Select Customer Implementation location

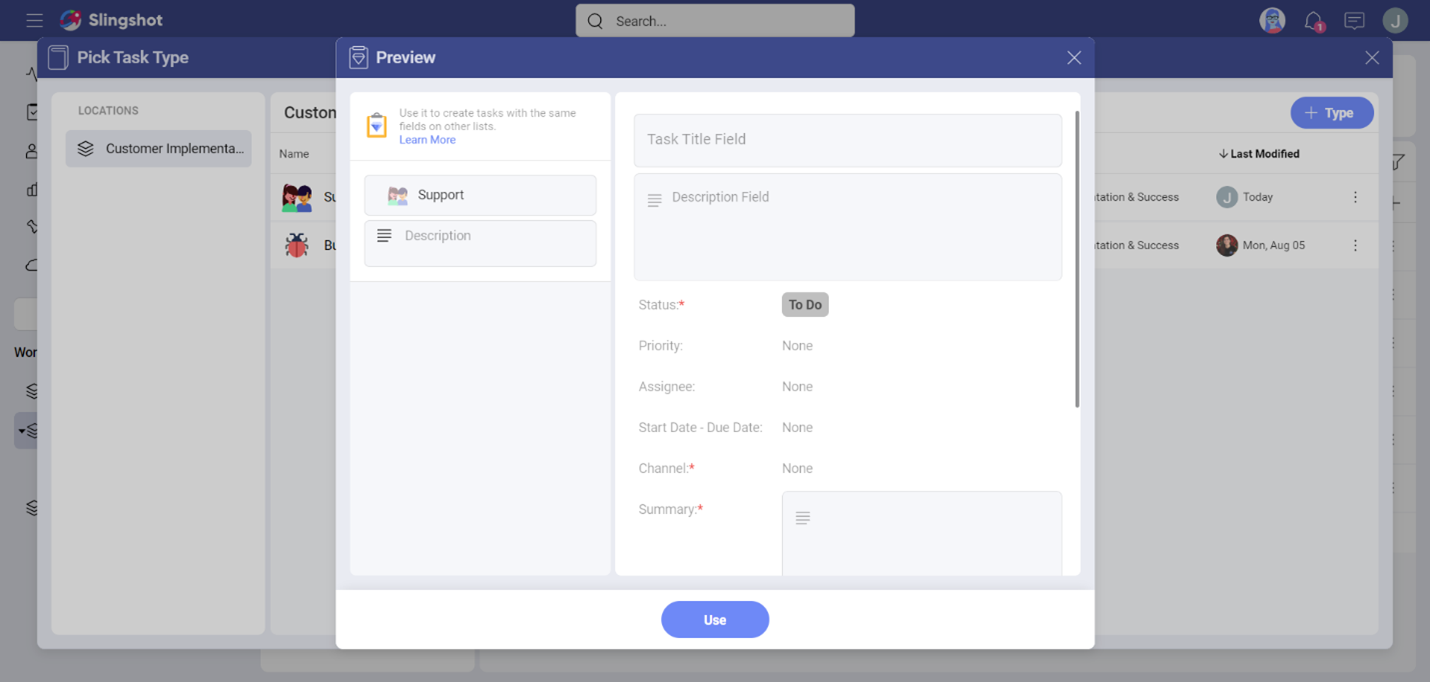159,149
